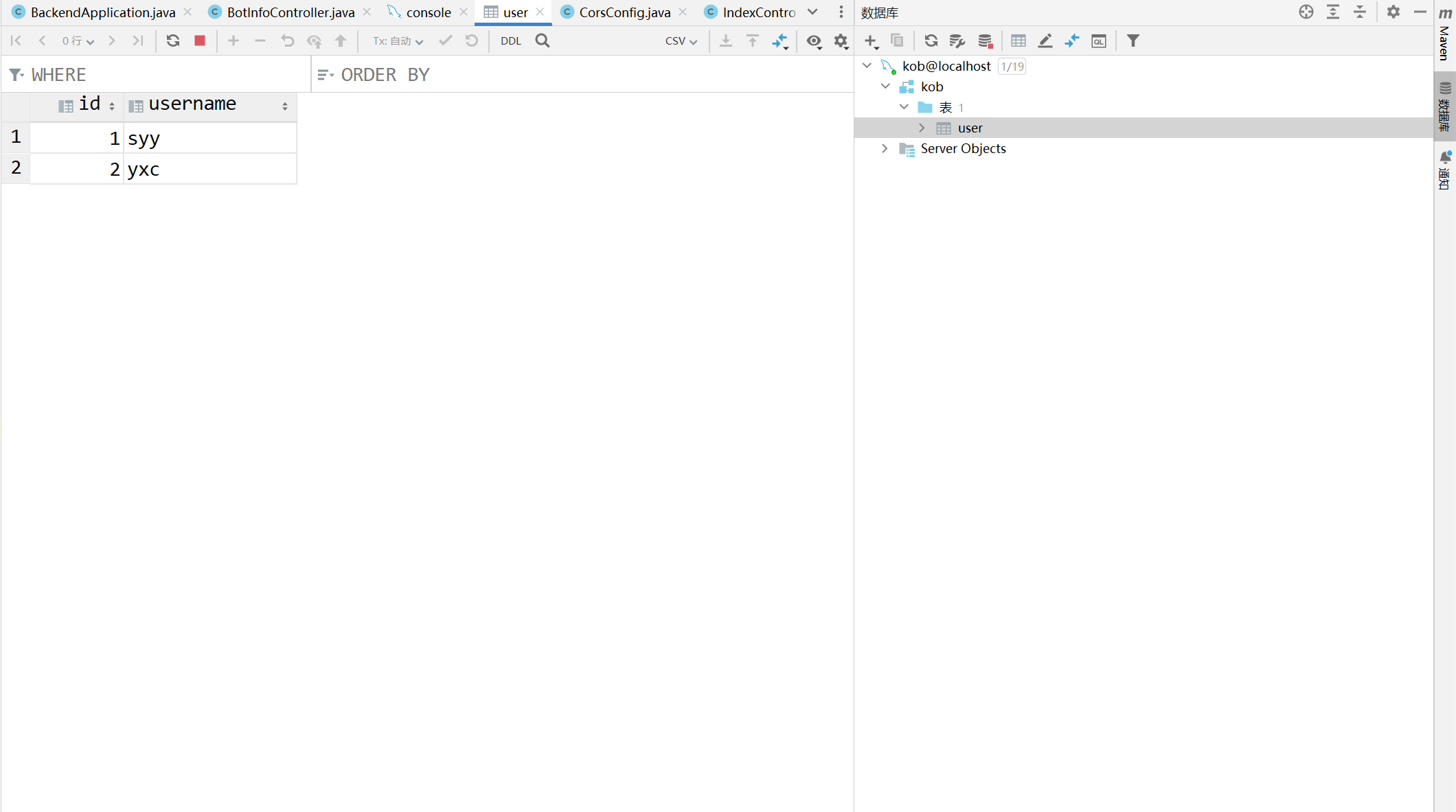Open the 通知 notifications side panel
This screenshot has width=1456, height=812.
pyautogui.click(x=1445, y=170)
